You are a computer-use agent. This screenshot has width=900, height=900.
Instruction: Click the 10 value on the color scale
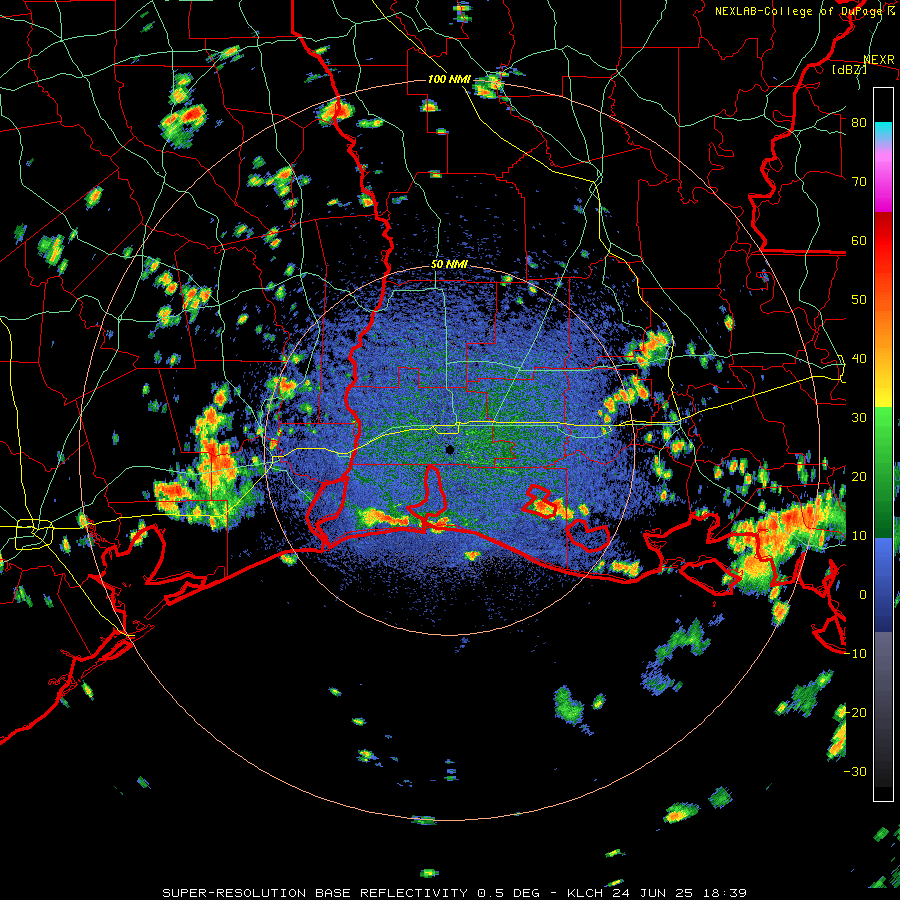859,536
